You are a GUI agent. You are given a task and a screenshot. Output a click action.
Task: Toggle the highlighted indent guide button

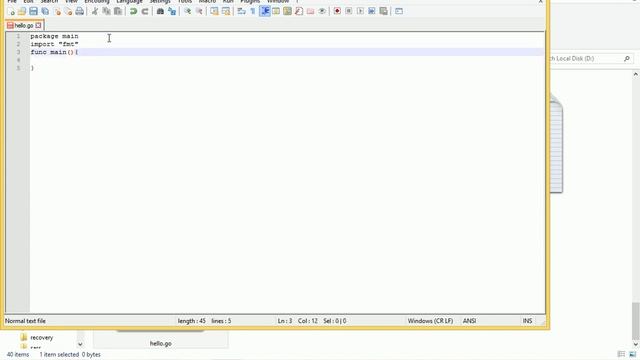[264, 11]
